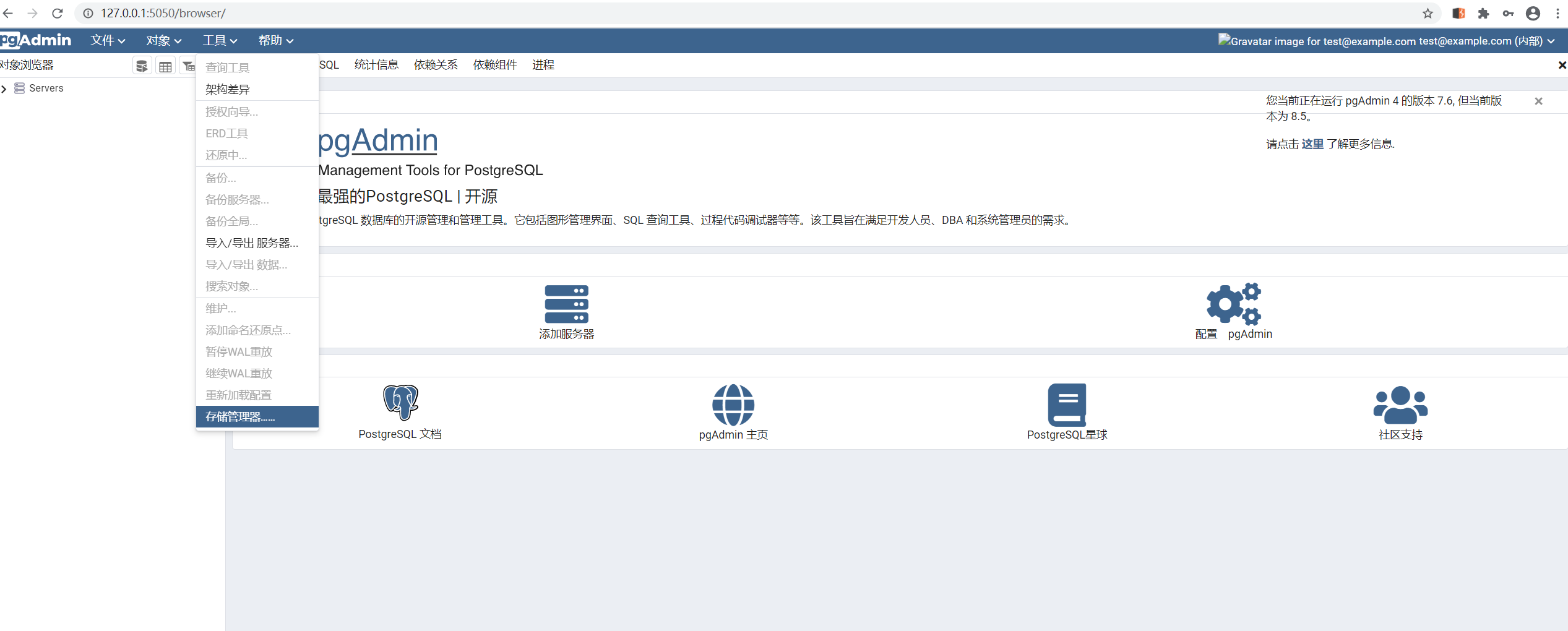Click the 导入/导出 数据... menu entry
Screen dimensions: 1568x631
coord(257,265)
